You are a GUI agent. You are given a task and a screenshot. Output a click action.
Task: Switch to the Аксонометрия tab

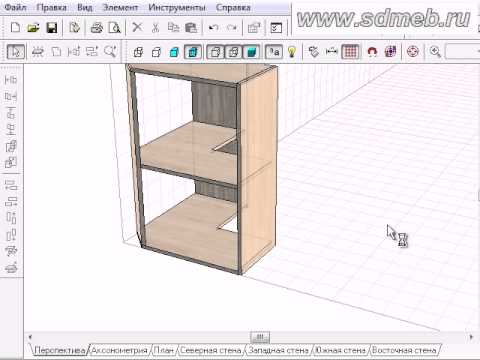tap(119, 350)
